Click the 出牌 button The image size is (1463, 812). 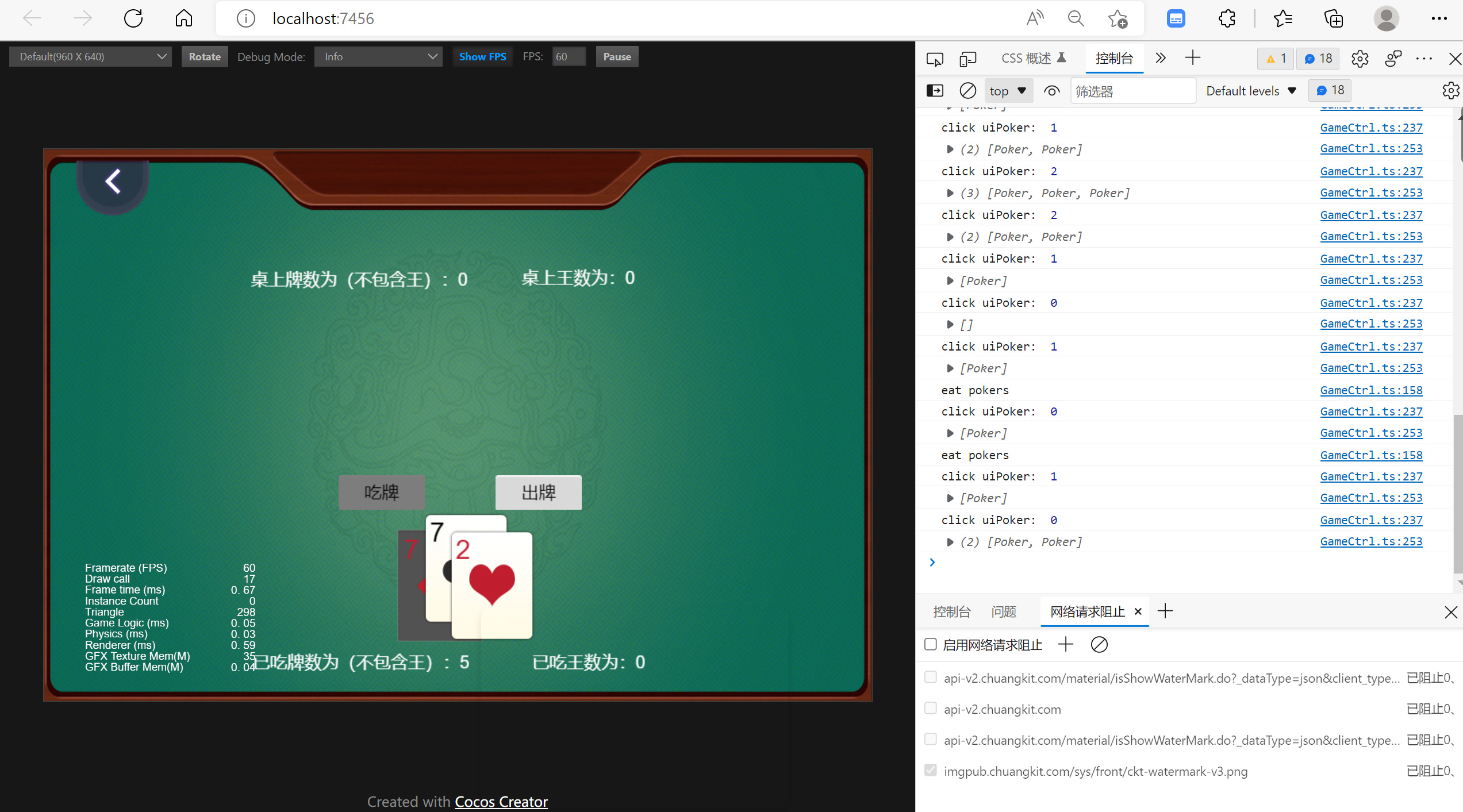(x=538, y=492)
